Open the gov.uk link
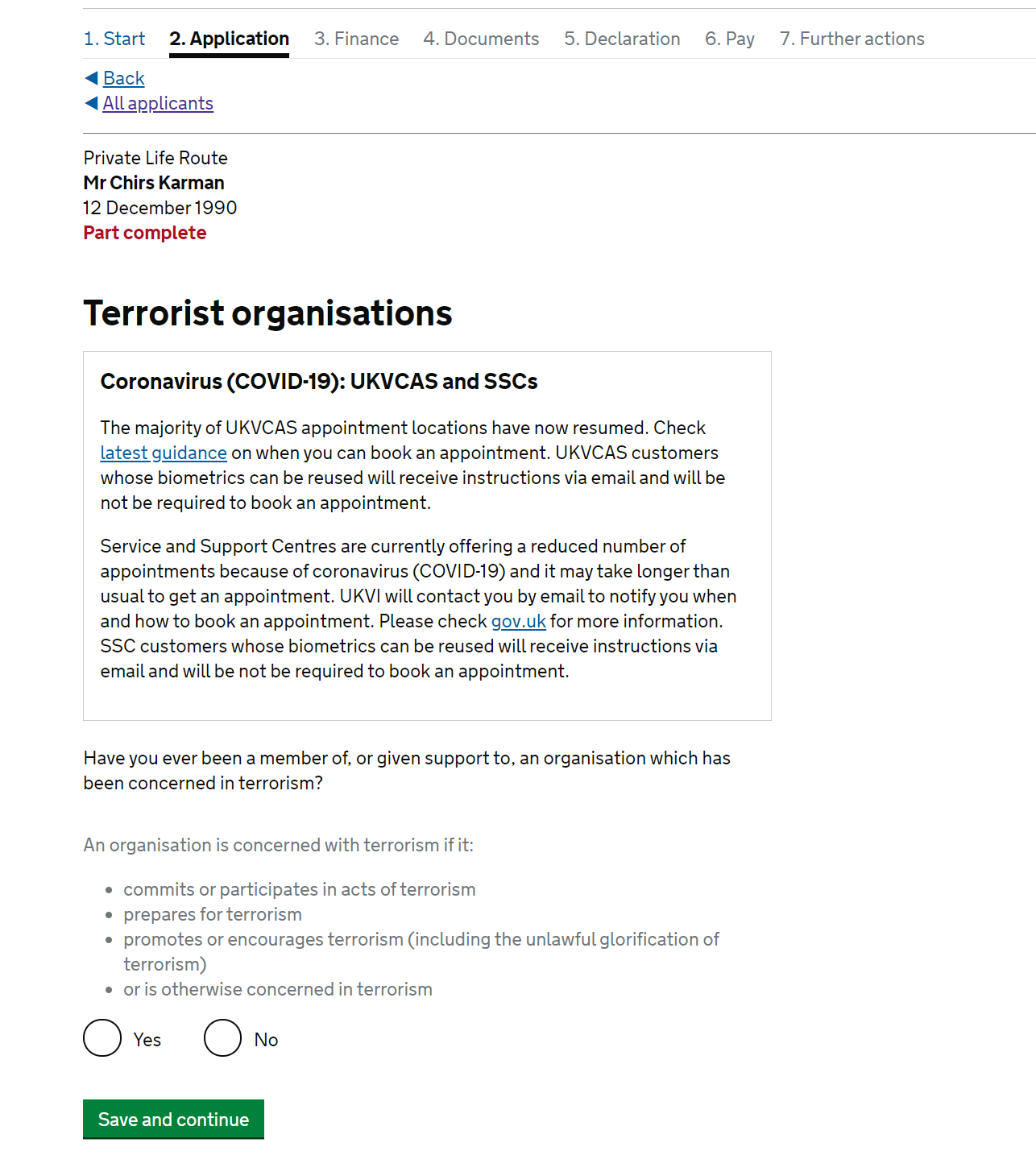The width and height of the screenshot is (1036, 1155). coord(519,621)
